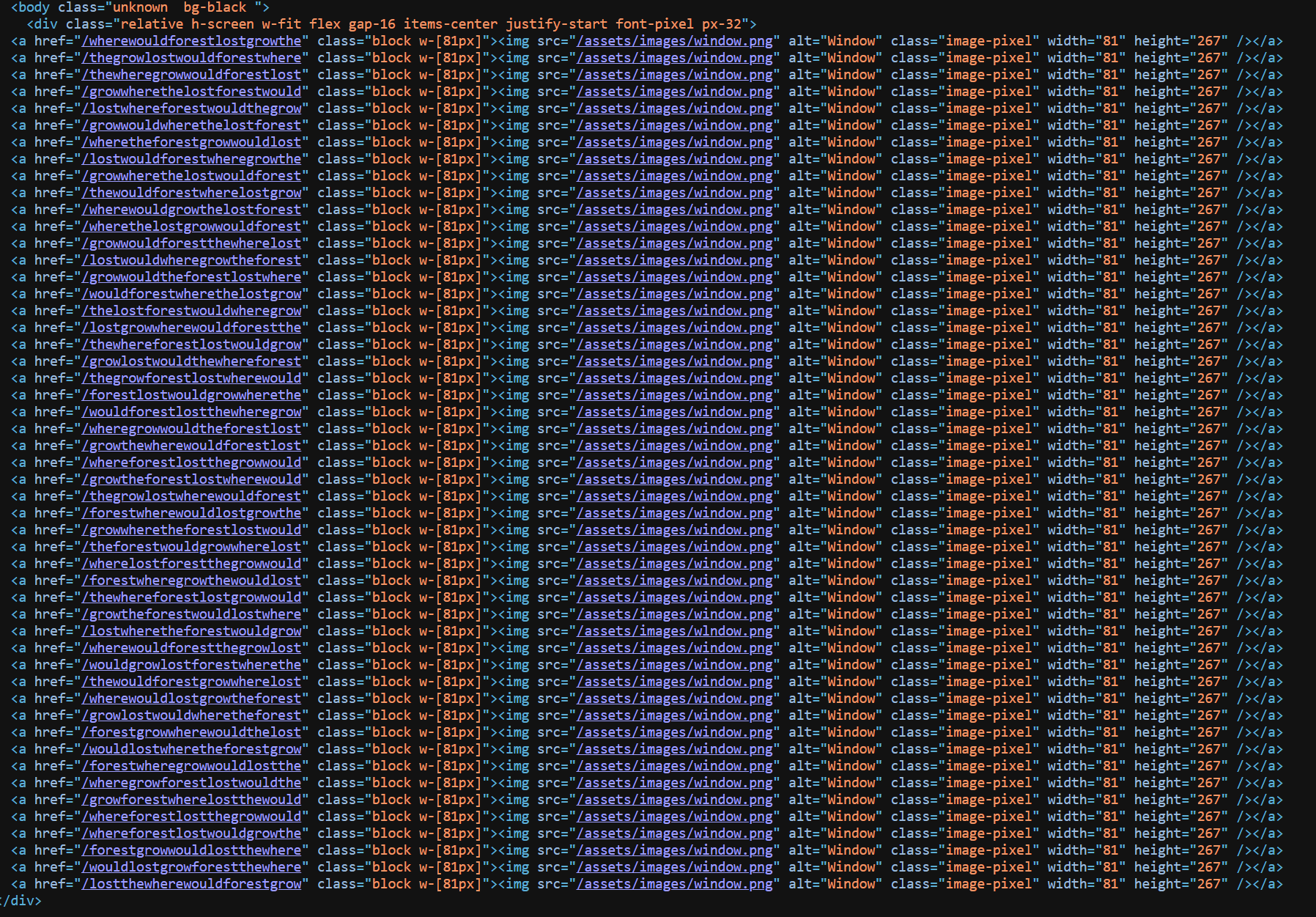This screenshot has width=1316, height=917.
Task: Follow the /thewhereforestlostwouldgrow href link
Action: point(191,345)
